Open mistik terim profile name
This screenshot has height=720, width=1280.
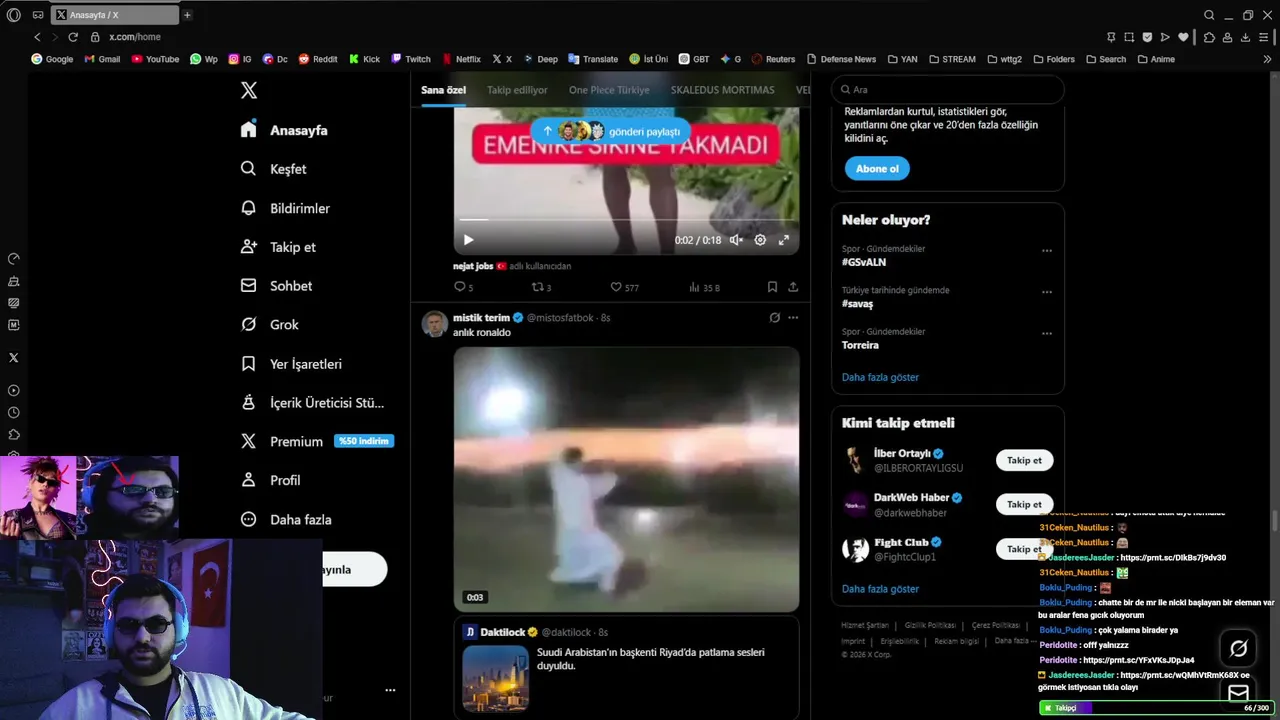[481, 318]
